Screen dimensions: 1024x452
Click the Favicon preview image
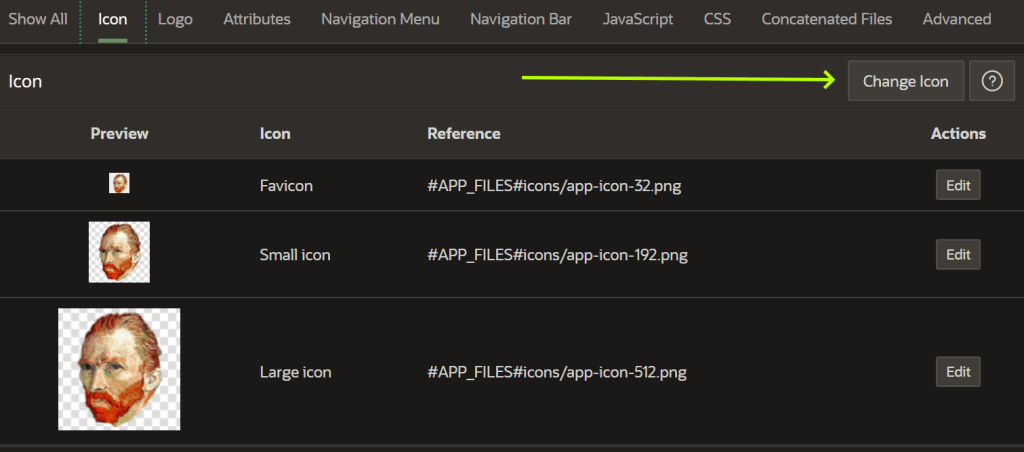click(x=119, y=184)
